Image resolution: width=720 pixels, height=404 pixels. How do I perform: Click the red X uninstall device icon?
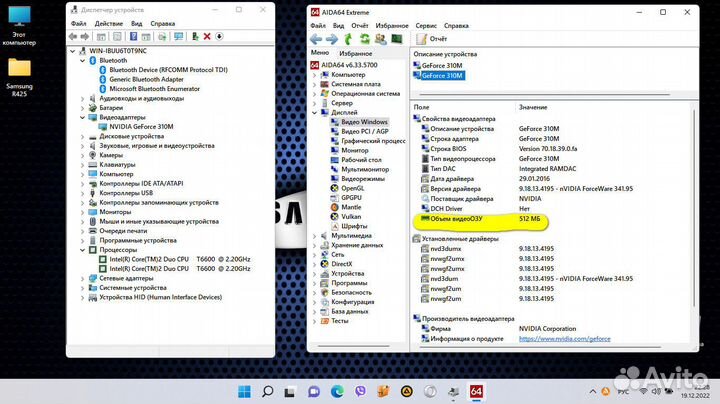(207, 36)
